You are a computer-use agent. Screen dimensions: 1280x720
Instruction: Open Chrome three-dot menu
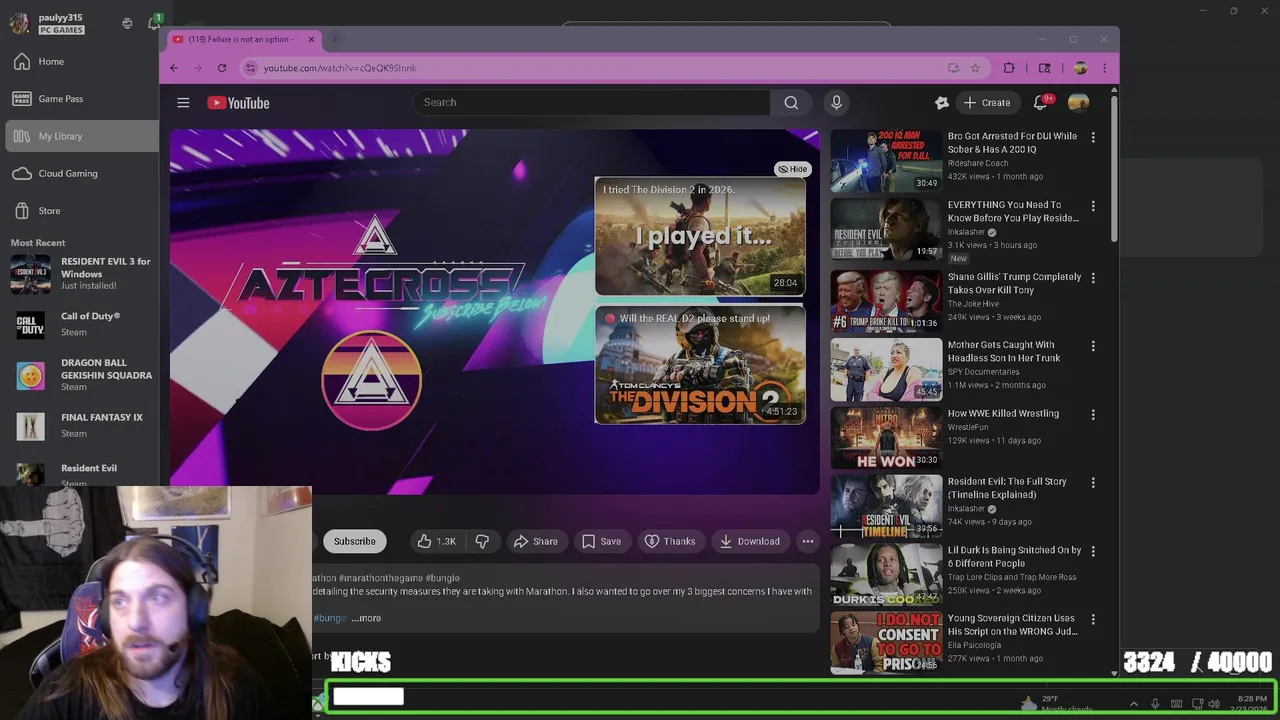[1104, 68]
